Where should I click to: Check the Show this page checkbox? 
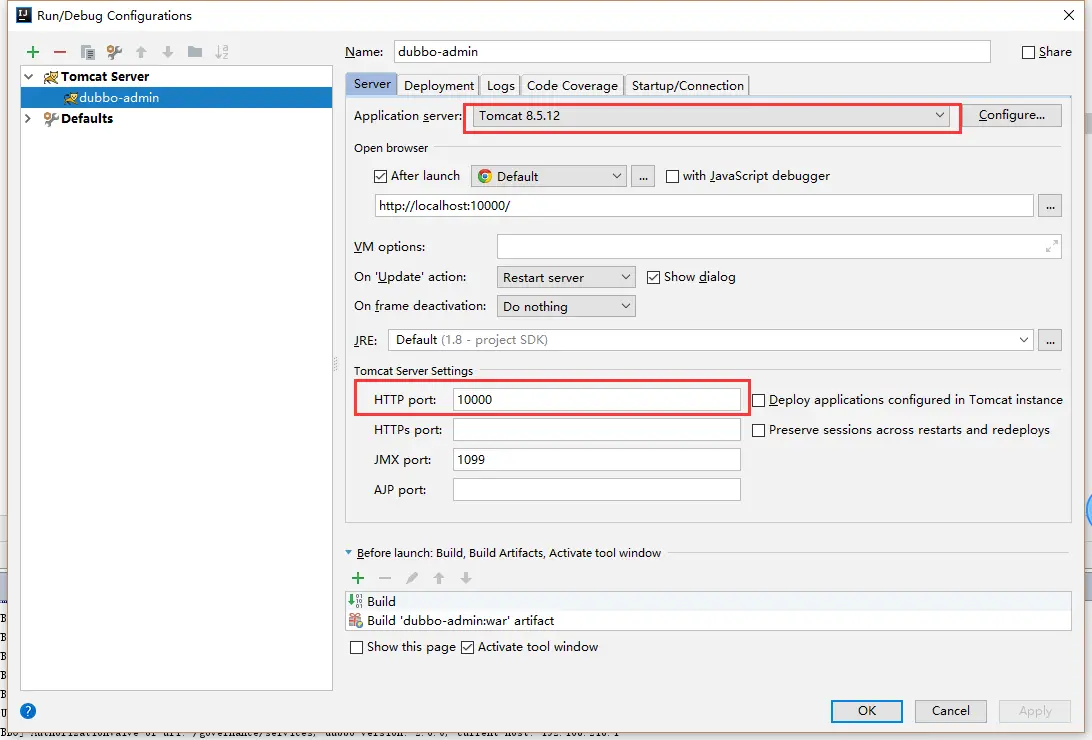(357, 647)
